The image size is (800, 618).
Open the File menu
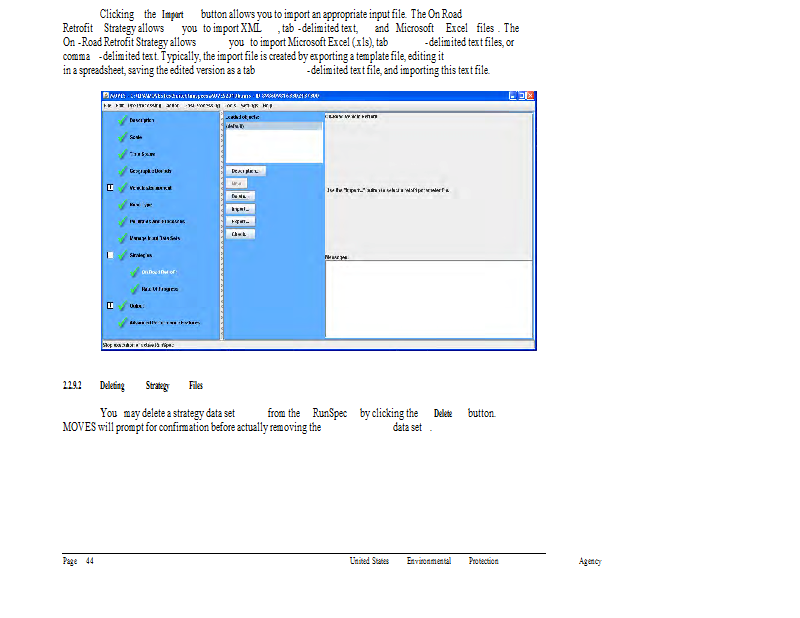tap(107, 105)
